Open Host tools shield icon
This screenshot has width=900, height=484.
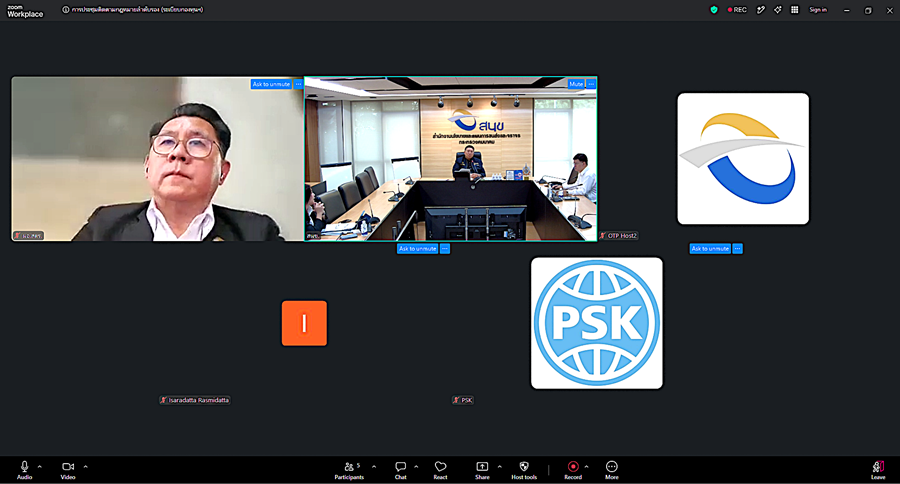coord(524,470)
